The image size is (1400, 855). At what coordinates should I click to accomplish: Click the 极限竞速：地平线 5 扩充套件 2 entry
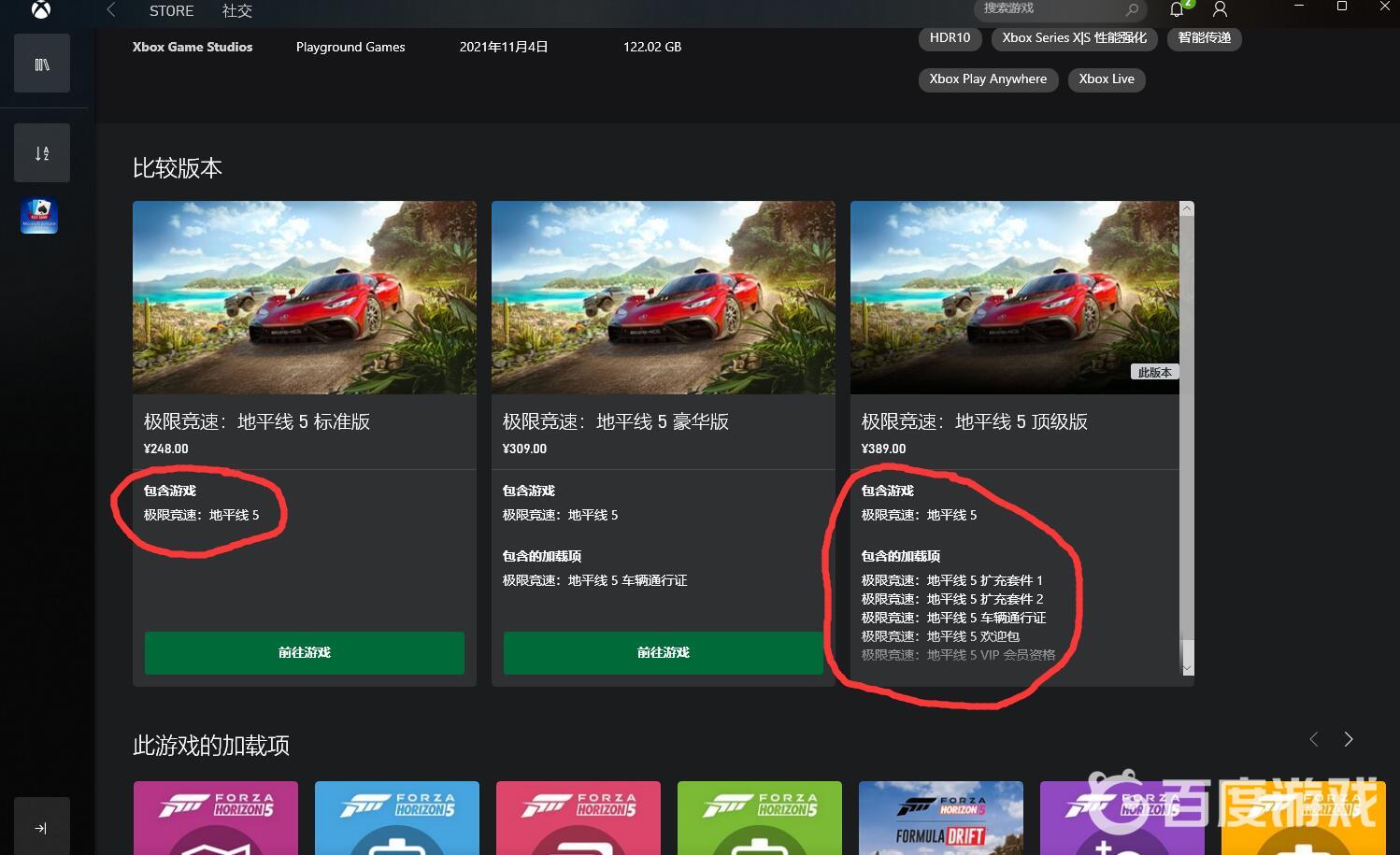(951, 599)
